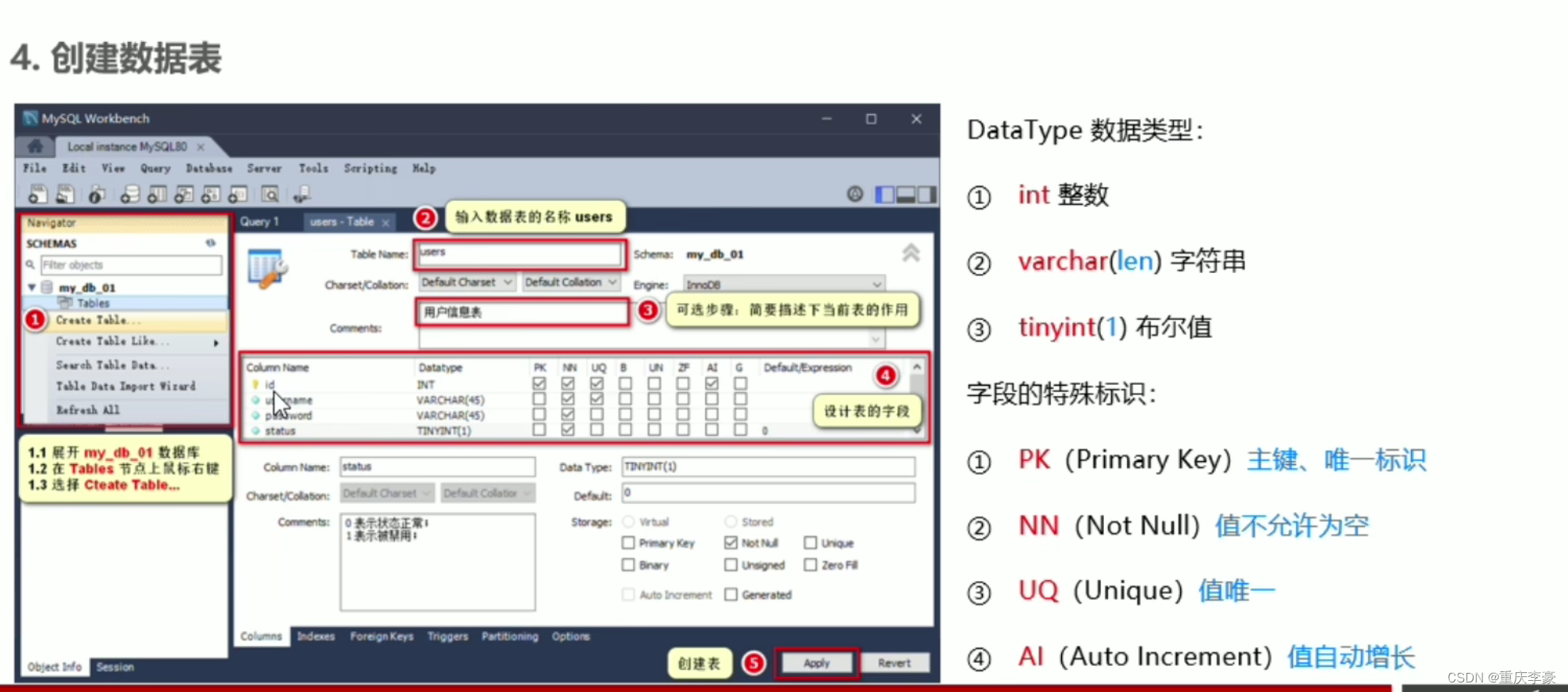
Task: Click column list scrollbar up arrow
Action: pos(917,367)
